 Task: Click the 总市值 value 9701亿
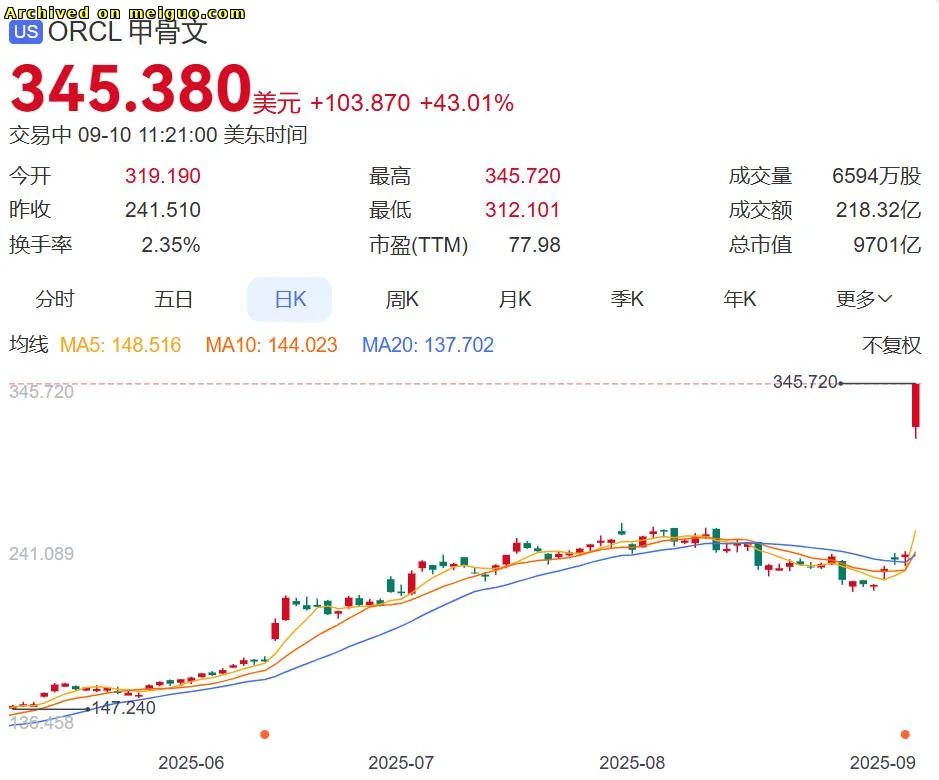887,244
